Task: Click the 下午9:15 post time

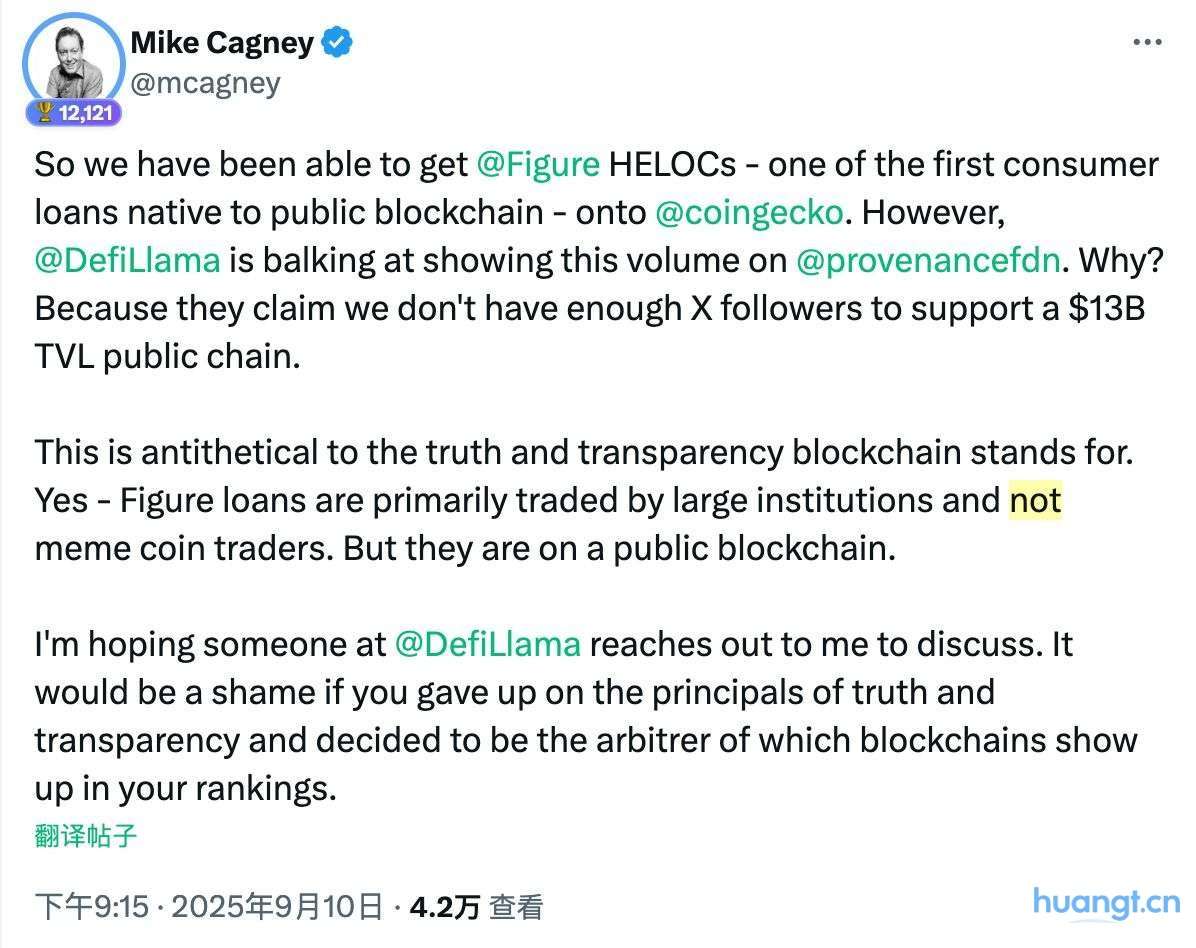Action: tap(92, 907)
